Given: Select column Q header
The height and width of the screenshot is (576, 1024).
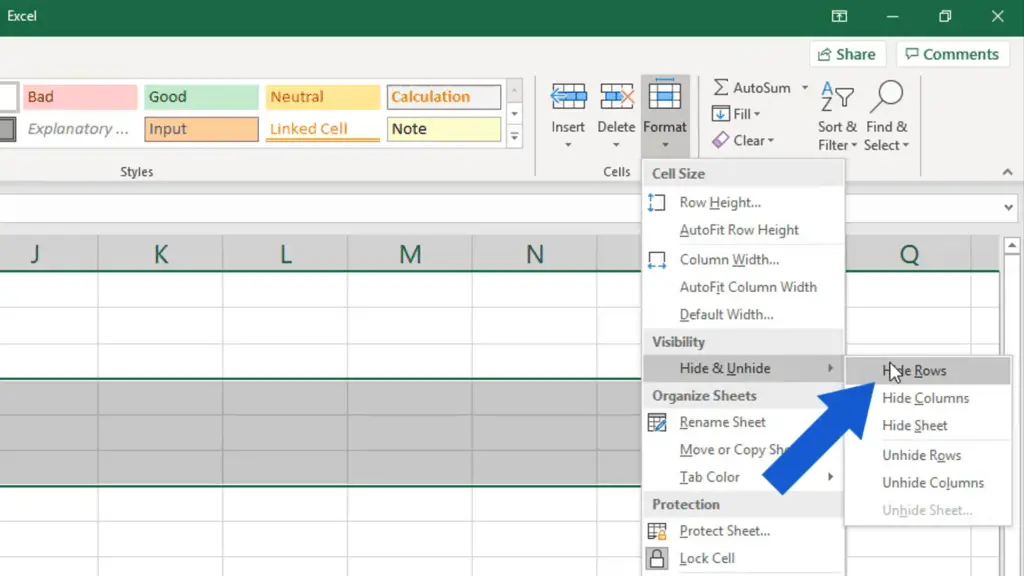Looking at the screenshot, I should tap(909, 254).
